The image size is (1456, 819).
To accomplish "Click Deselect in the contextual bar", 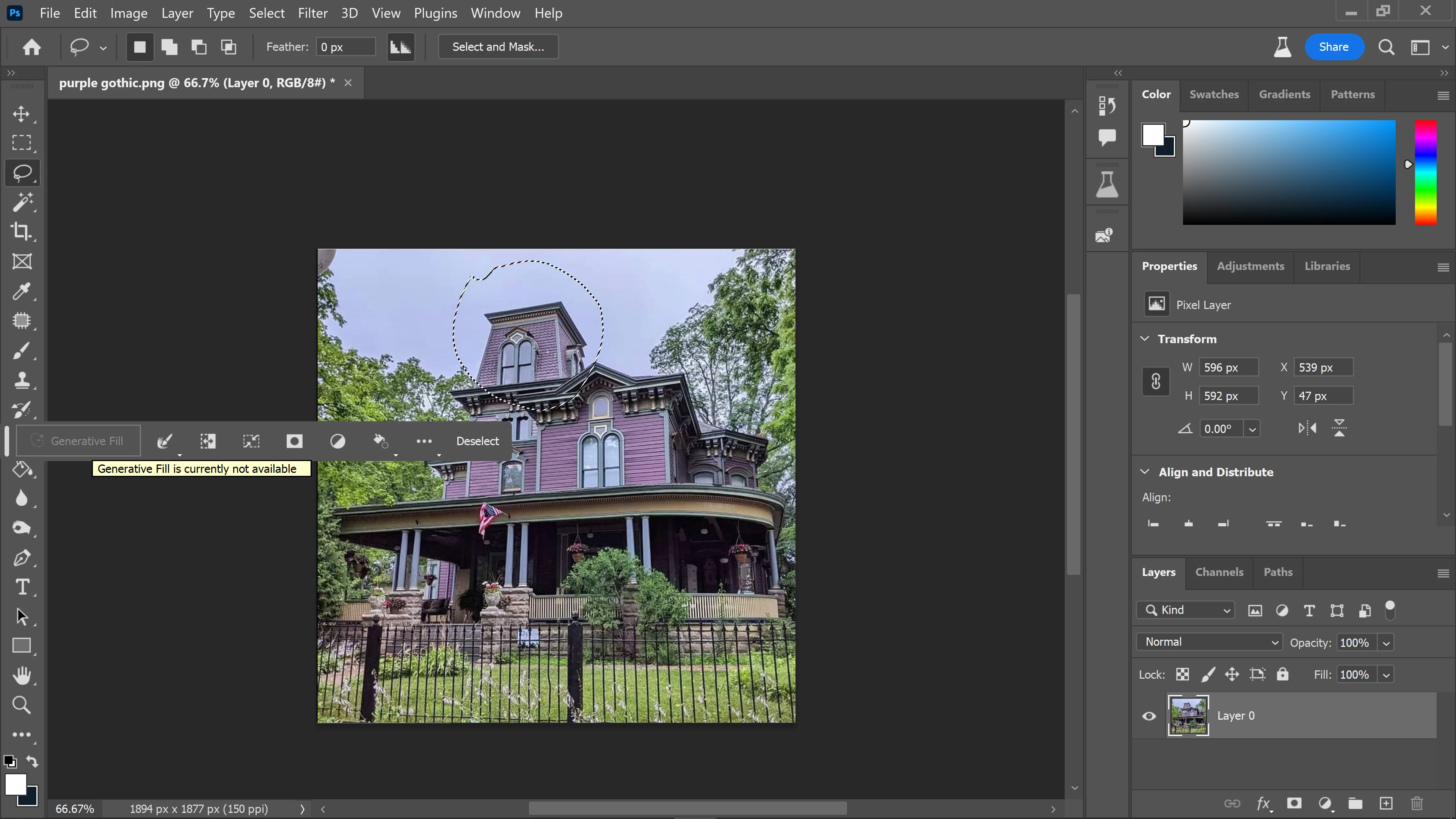I will 477,441.
